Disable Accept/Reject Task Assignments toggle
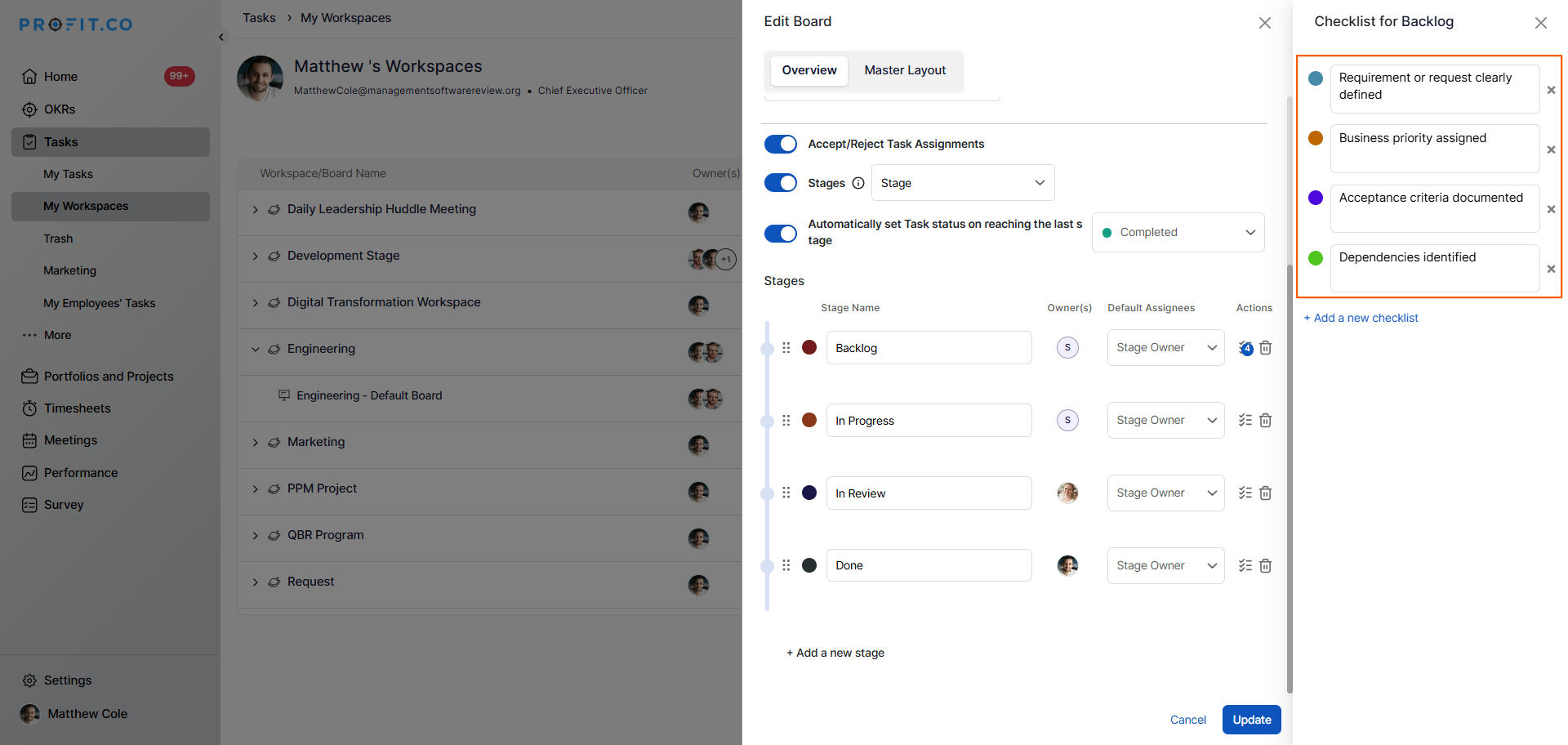 click(780, 144)
